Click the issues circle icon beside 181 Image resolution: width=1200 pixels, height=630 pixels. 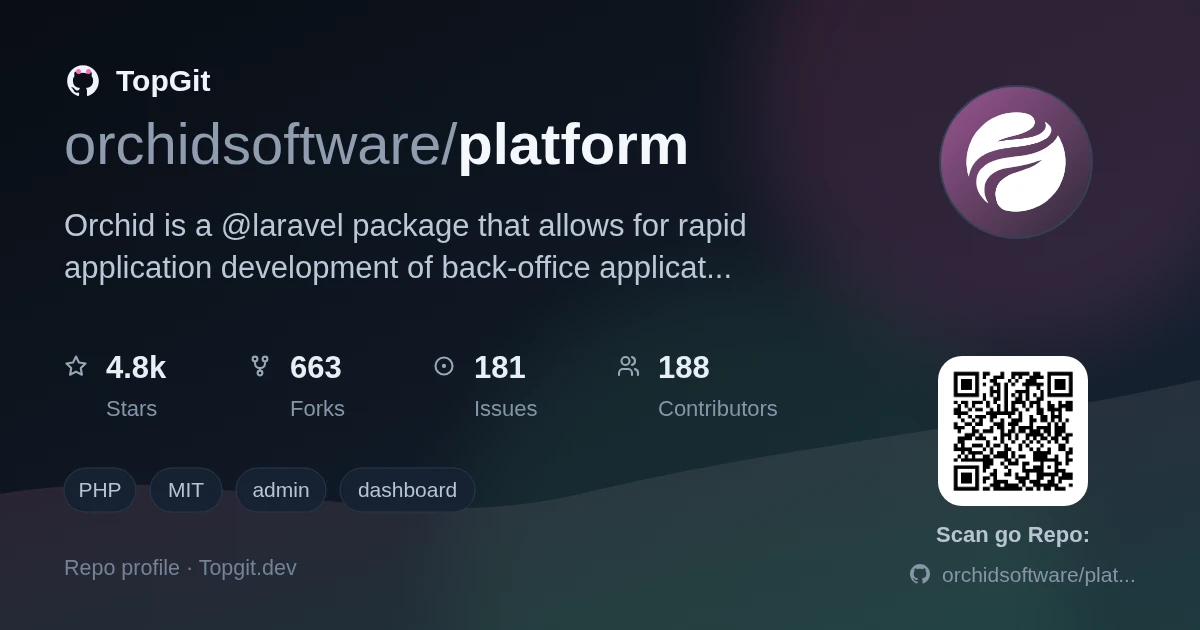[444, 366]
